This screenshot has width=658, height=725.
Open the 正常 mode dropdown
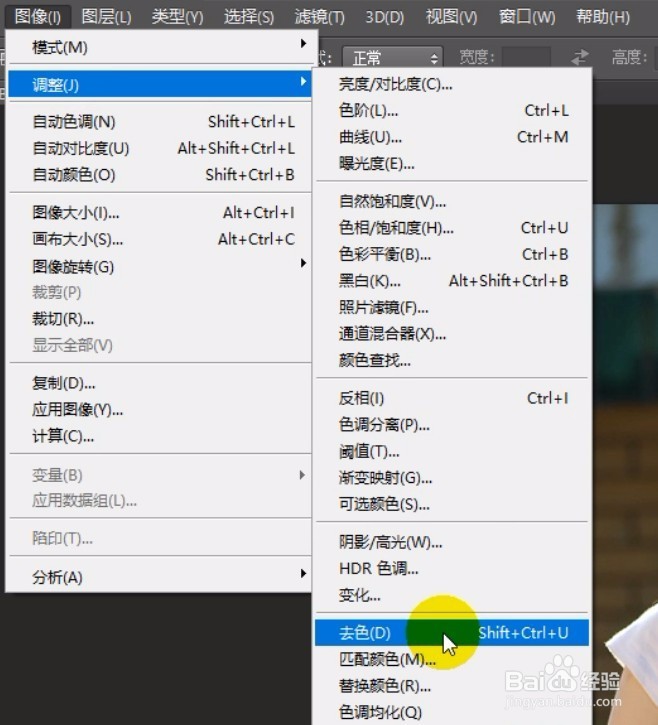(393, 58)
